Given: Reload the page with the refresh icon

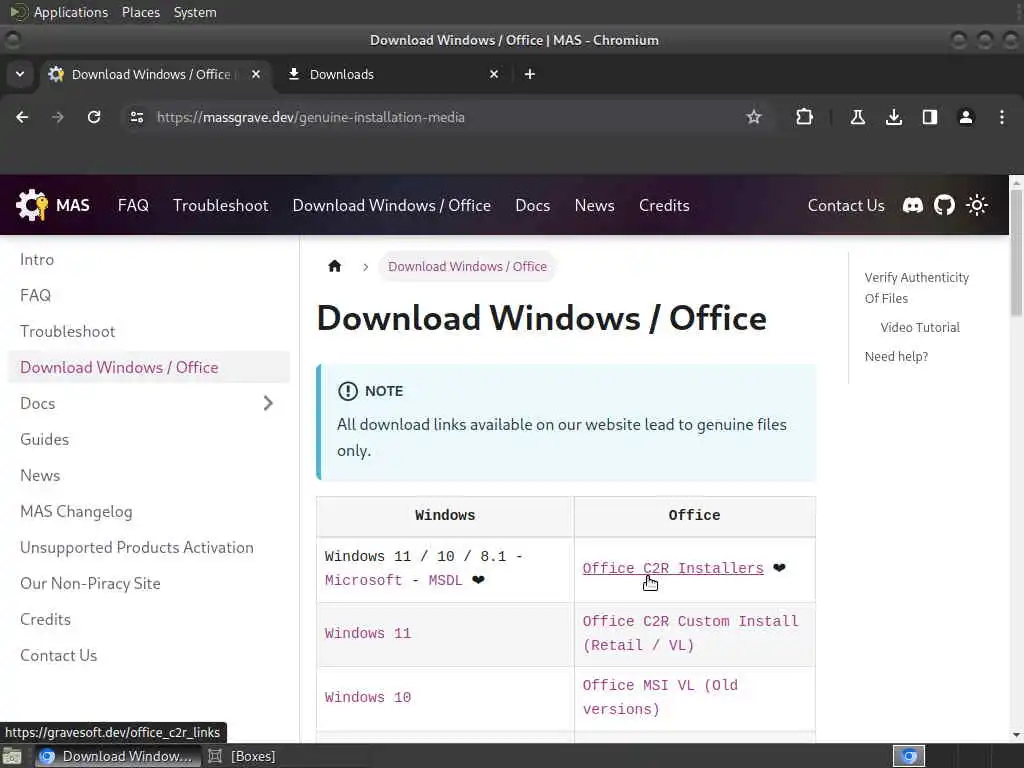Looking at the screenshot, I should [94, 117].
